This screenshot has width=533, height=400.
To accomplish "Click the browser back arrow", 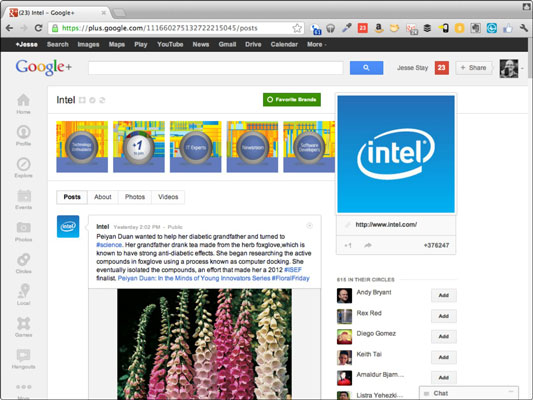I will pyautogui.click(x=9, y=28).
